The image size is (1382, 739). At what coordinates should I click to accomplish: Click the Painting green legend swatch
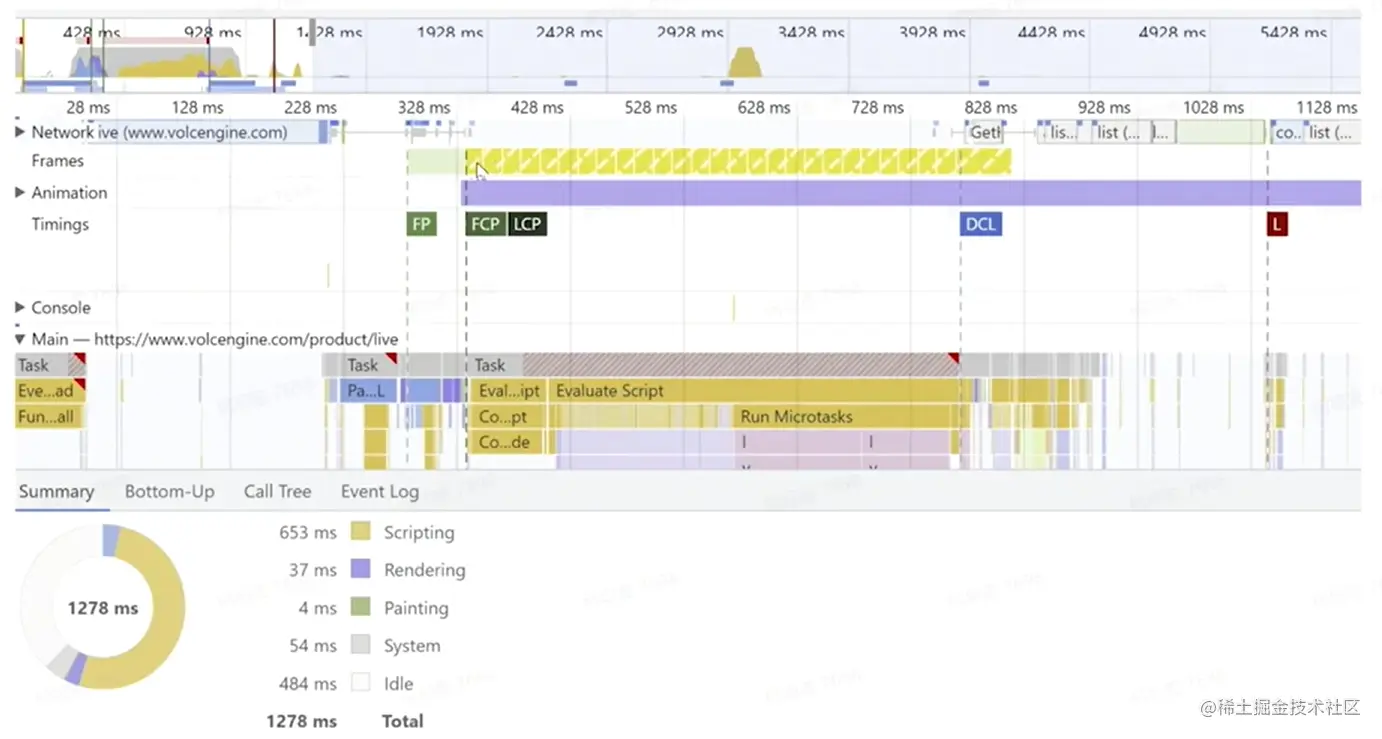(361, 607)
